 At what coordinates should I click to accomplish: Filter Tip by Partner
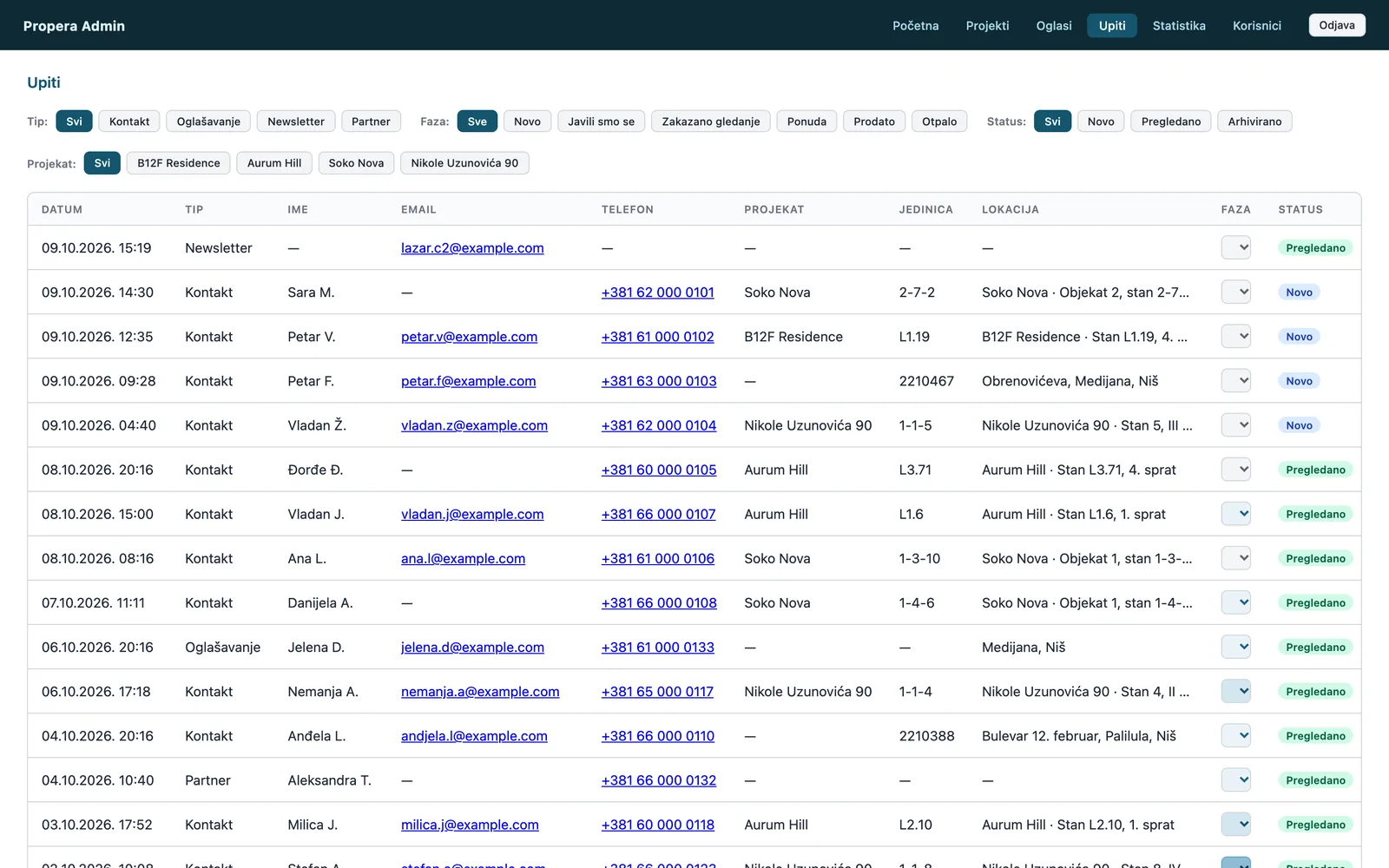(x=371, y=122)
